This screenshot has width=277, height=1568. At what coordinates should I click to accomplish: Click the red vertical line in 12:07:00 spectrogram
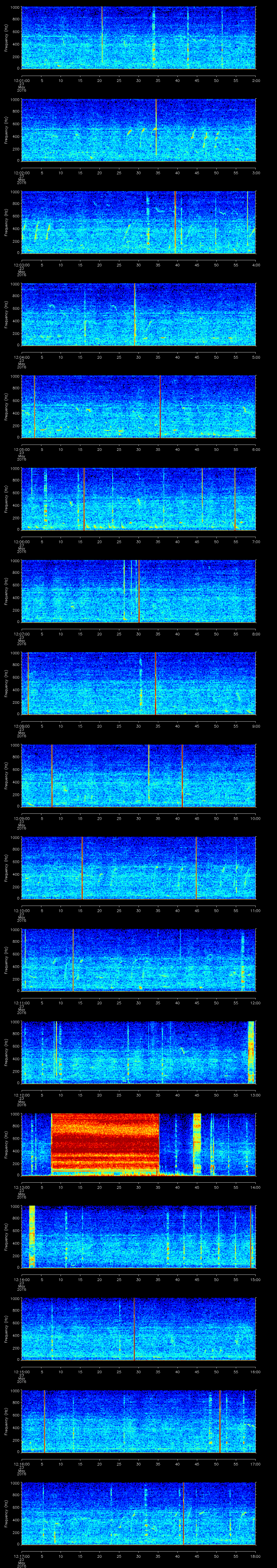139,591
